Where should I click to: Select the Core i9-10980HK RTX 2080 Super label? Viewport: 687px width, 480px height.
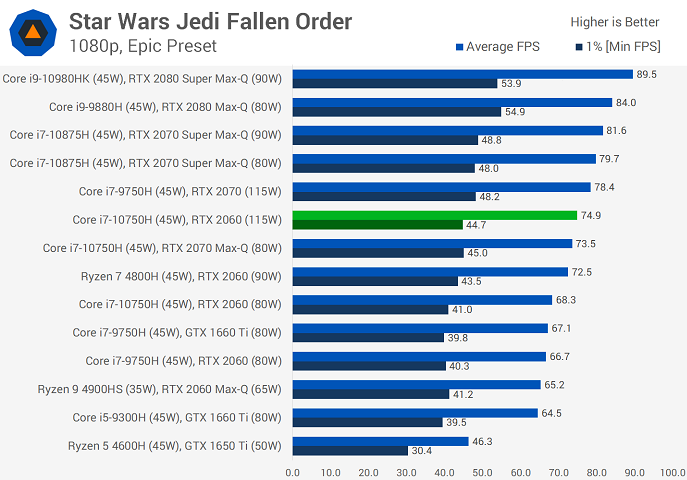tap(142, 79)
